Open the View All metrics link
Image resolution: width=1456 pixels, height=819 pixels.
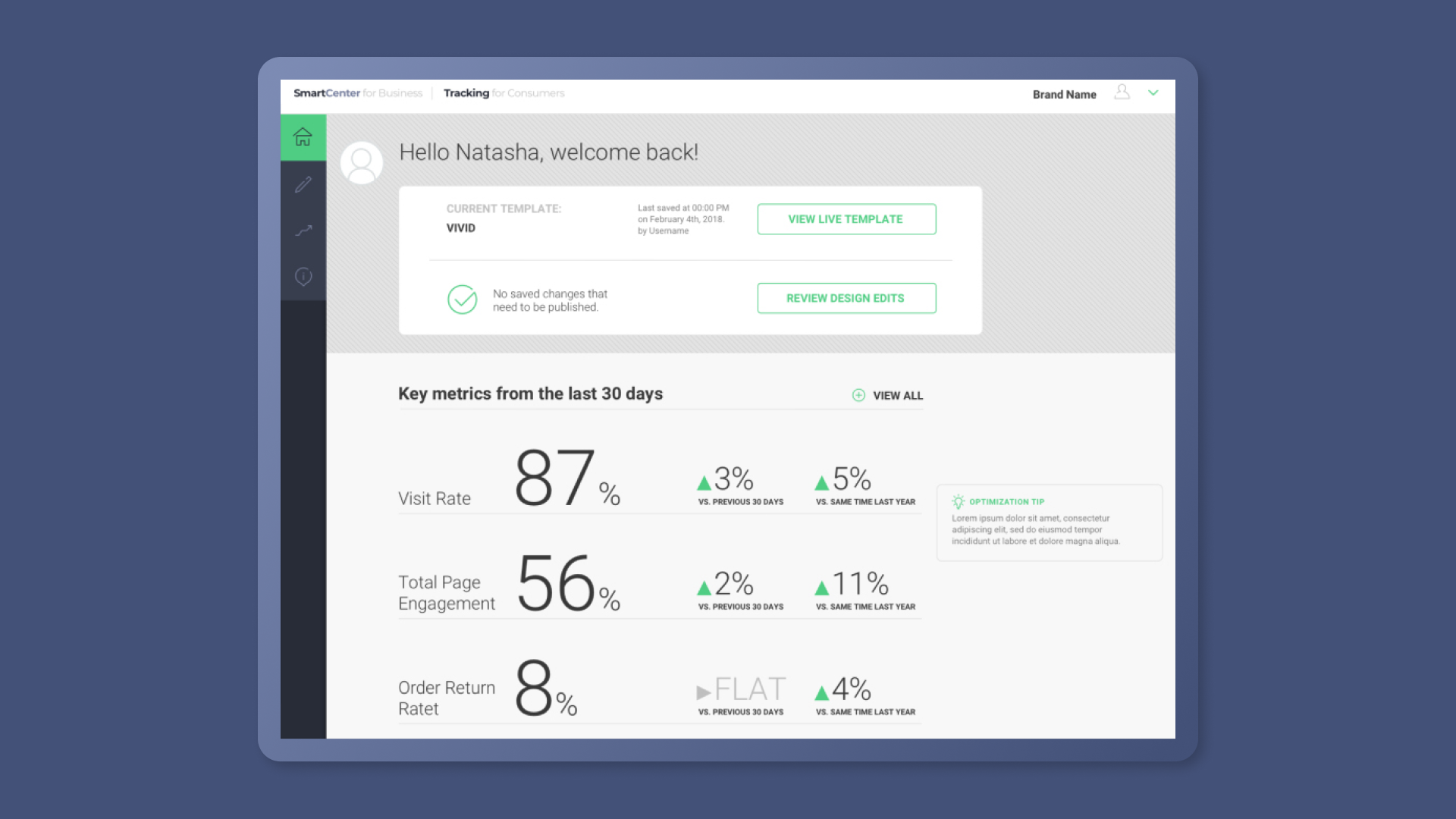pos(897,395)
